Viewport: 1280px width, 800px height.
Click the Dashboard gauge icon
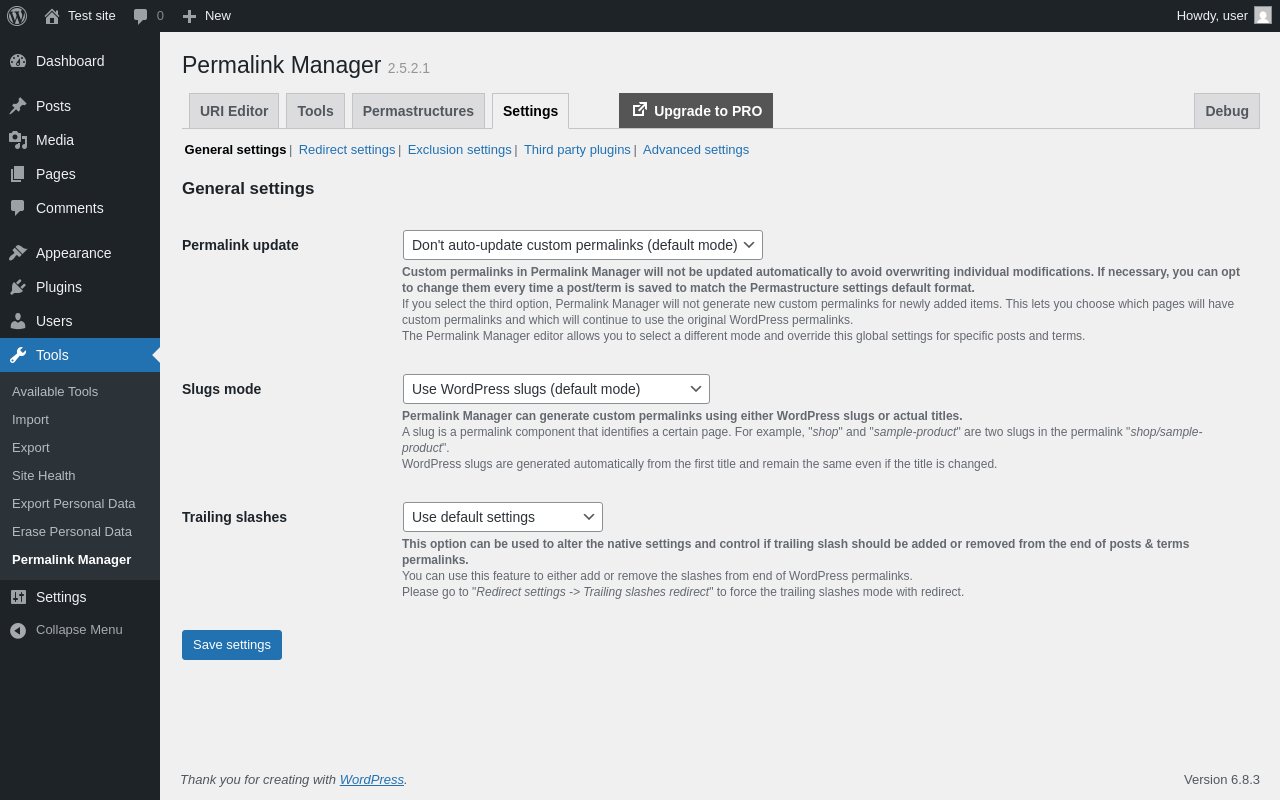[18, 61]
